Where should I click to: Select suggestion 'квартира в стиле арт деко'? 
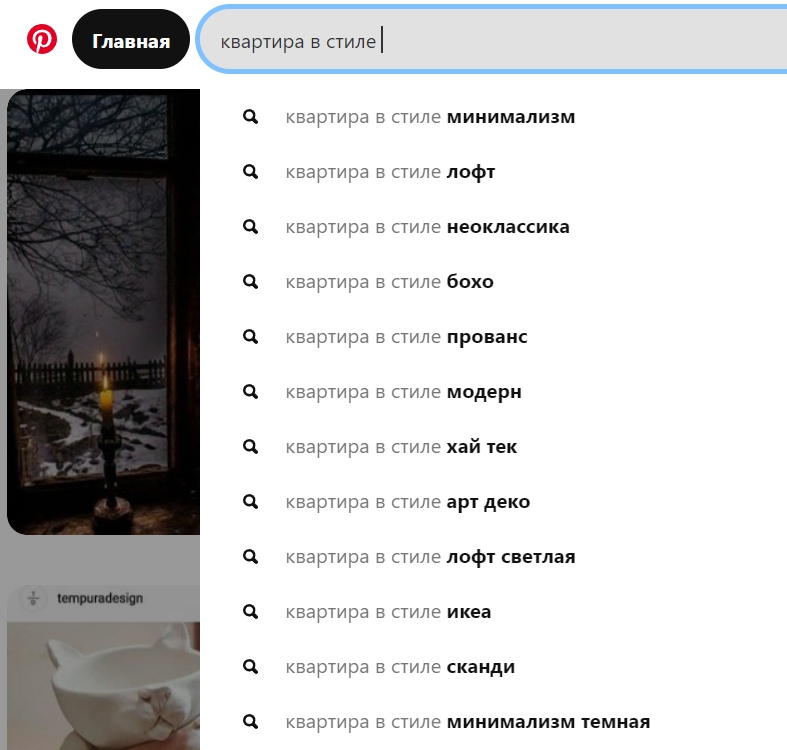408,502
